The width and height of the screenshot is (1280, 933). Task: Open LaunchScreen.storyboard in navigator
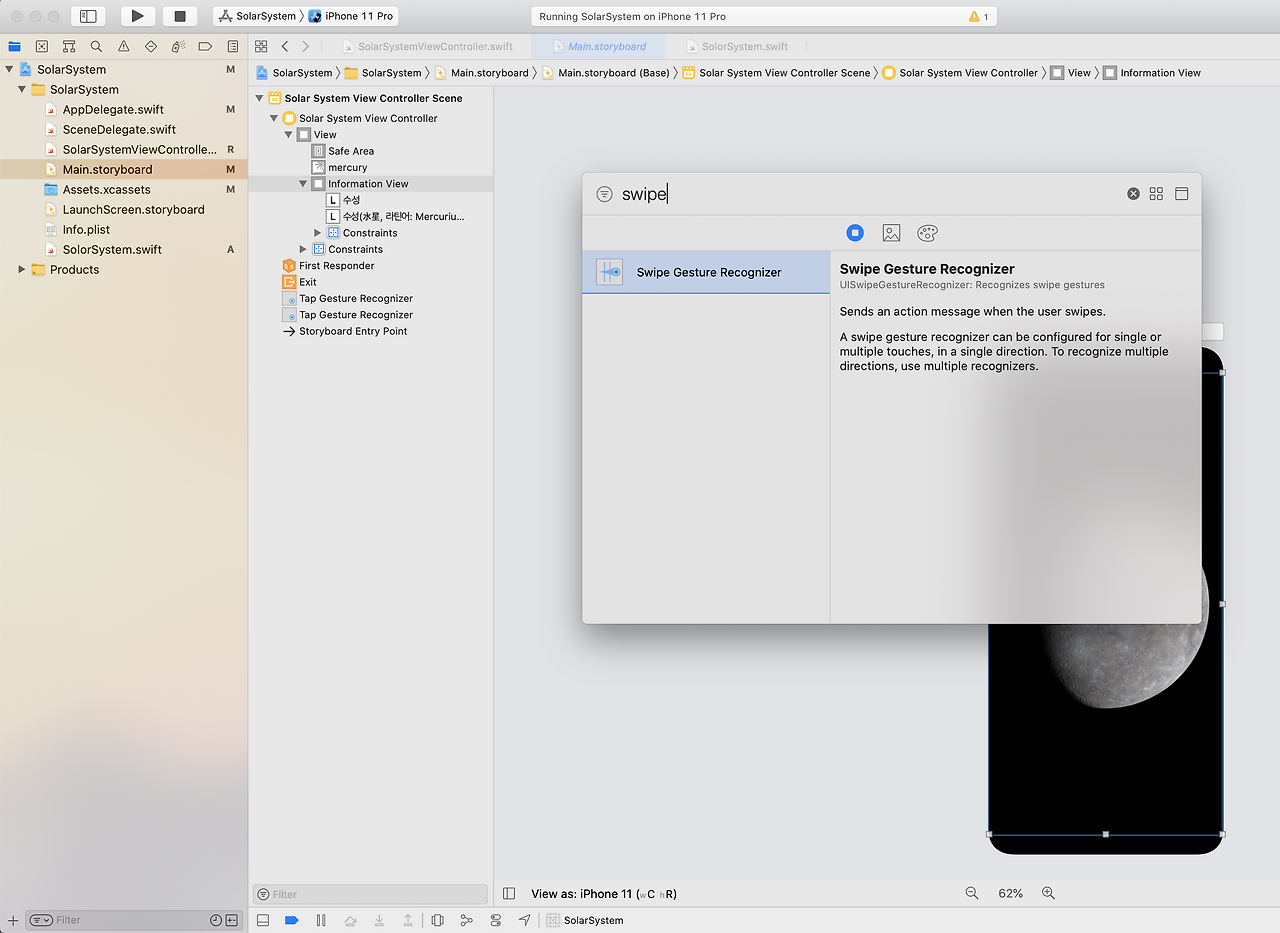[133, 209]
